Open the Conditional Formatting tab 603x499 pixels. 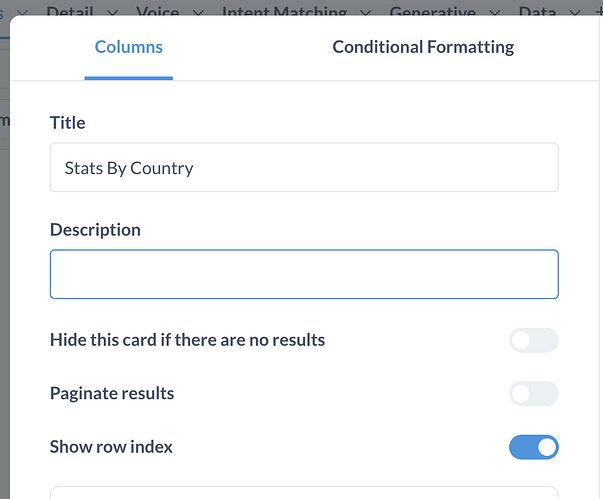pyautogui.click(x=423, y=47)
